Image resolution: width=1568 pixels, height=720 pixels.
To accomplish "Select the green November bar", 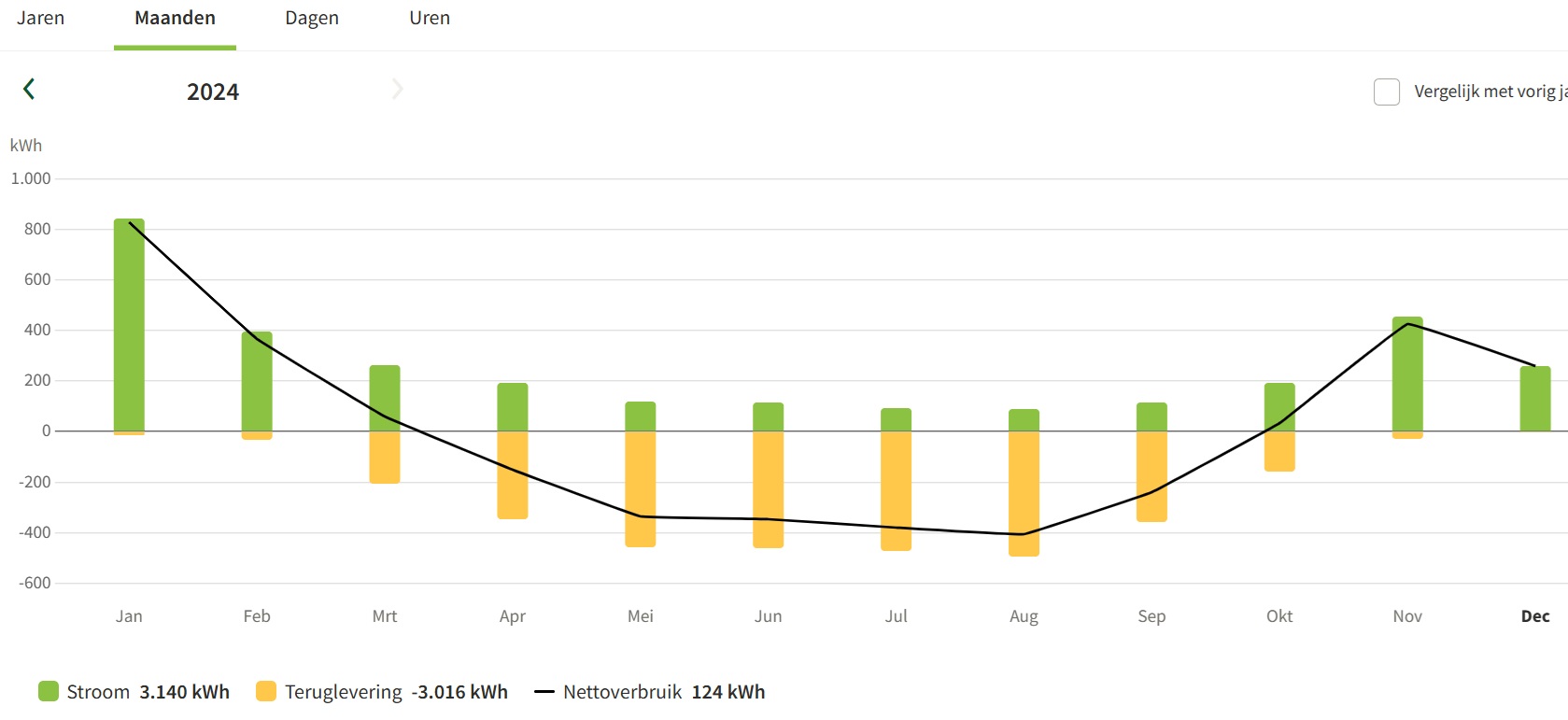I will (1407, 374).
